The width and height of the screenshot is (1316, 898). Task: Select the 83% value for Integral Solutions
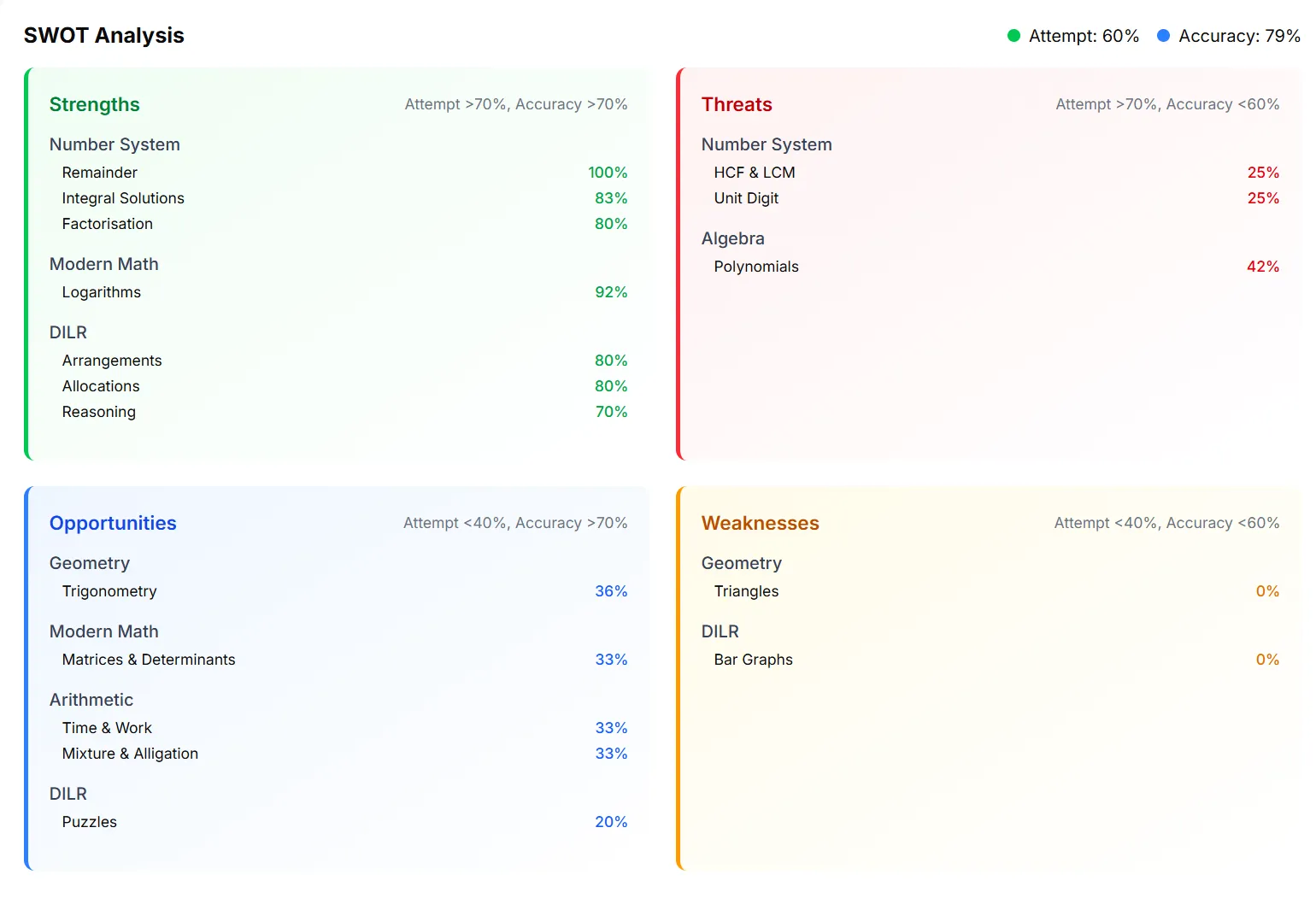pyautogui.click(x=611, y=198)
